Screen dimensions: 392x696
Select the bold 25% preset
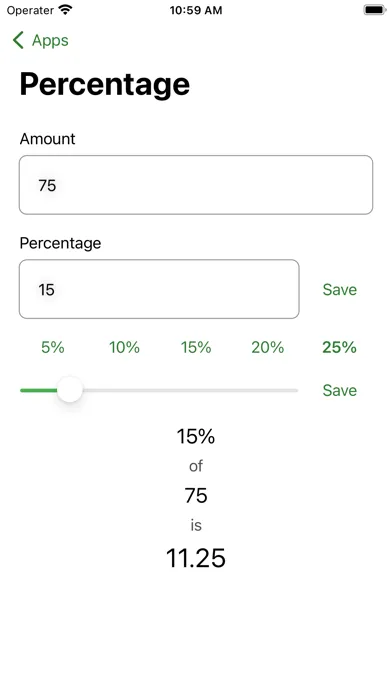pyautogui.click(x=340, y=347)
